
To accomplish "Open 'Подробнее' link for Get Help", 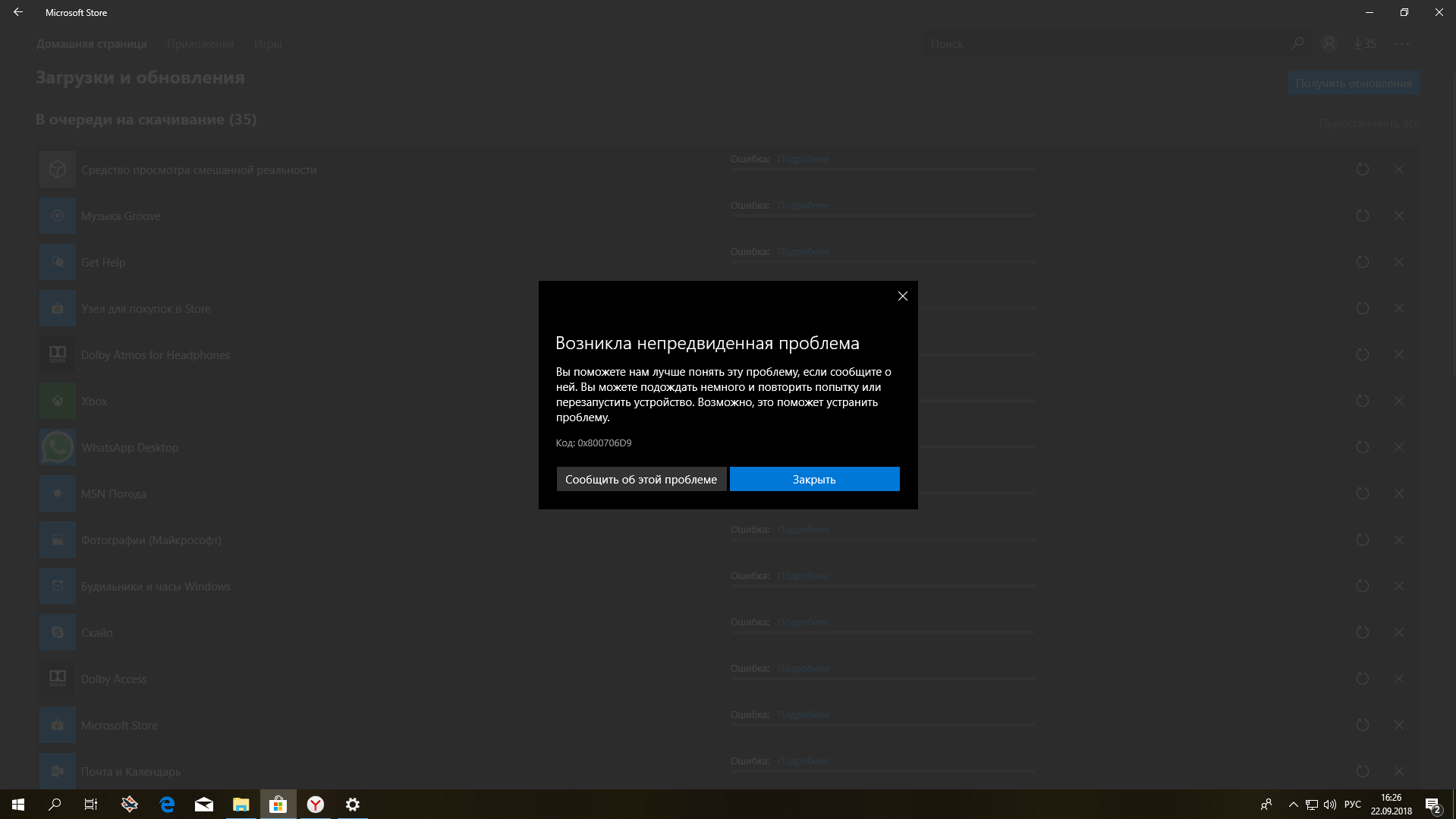I will [x=803, y=251].
